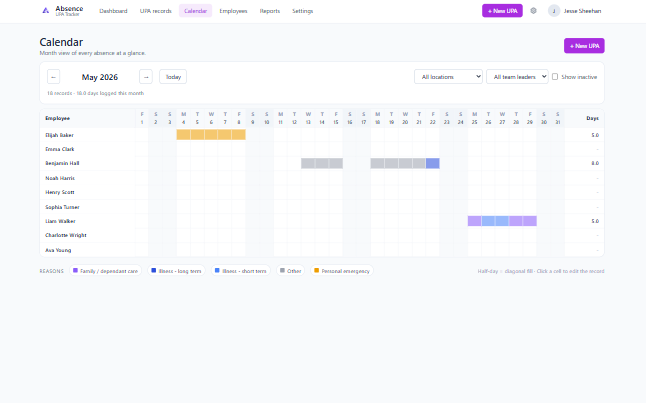Image resolution: width=646 pixels, height=403 pixels.
Task: Click Emma Clark employee name
Action: tap(60, 149)
